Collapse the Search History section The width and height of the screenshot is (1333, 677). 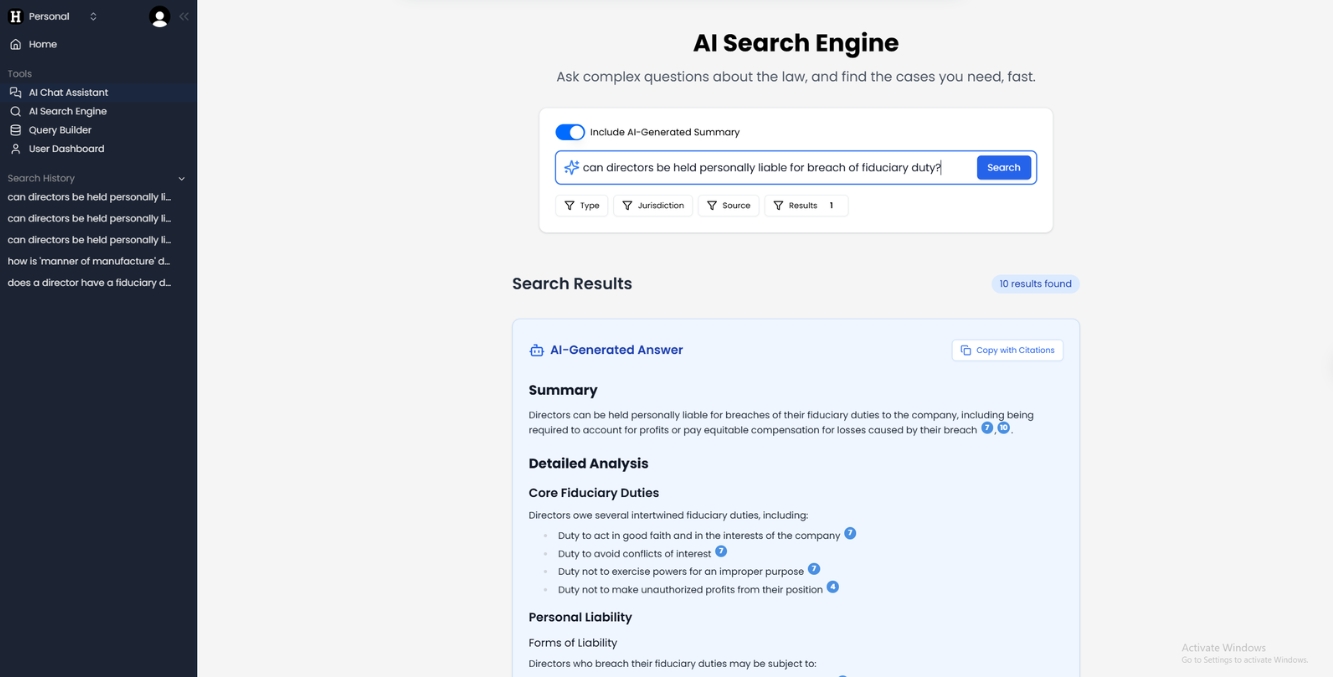181,178
